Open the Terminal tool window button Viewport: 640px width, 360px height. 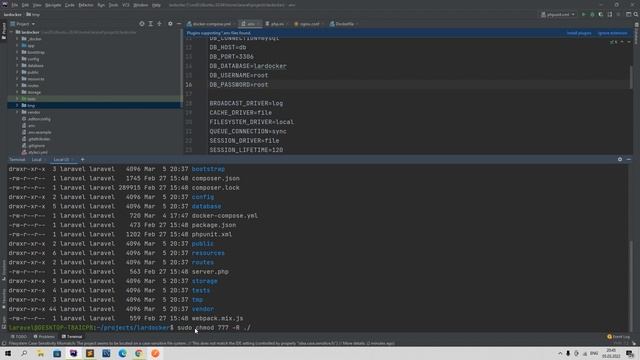72,337
